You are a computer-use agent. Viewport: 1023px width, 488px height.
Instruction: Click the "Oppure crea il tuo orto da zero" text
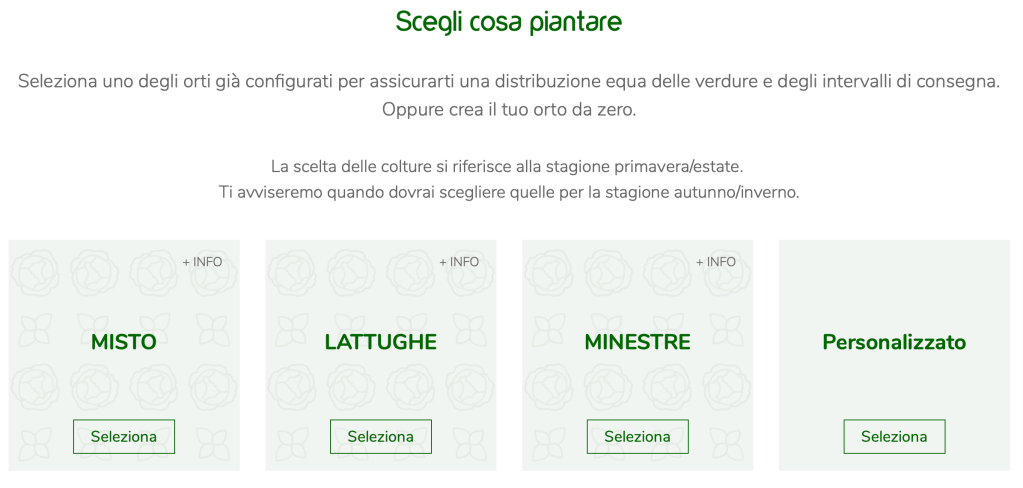tap(509, 109)
